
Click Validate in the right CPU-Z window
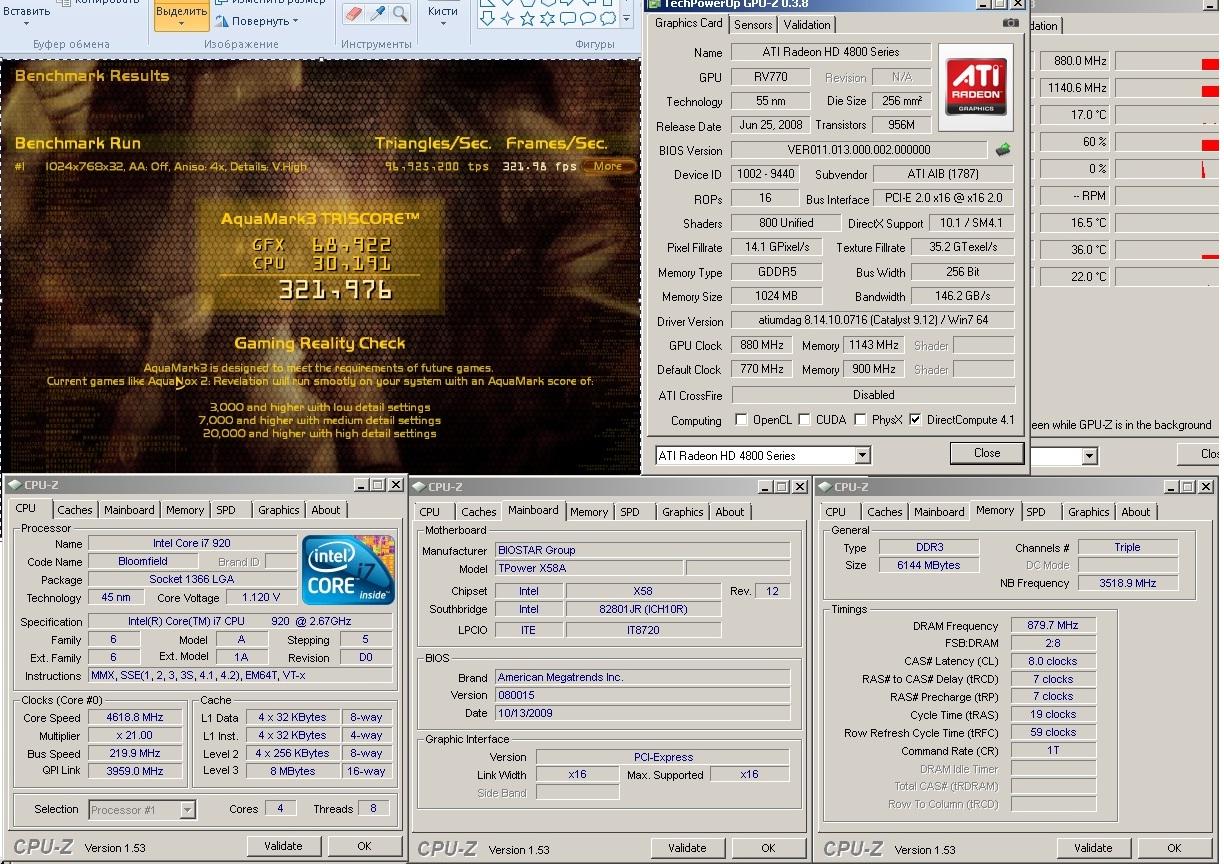pos(1093,848)
